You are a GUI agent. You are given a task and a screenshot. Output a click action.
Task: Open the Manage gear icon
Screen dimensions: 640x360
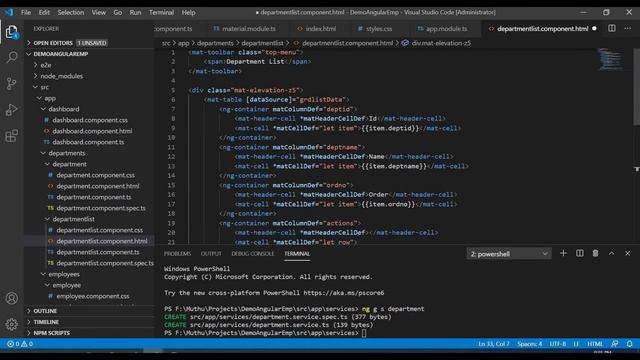pyautogui.click(x=11, y=324)
